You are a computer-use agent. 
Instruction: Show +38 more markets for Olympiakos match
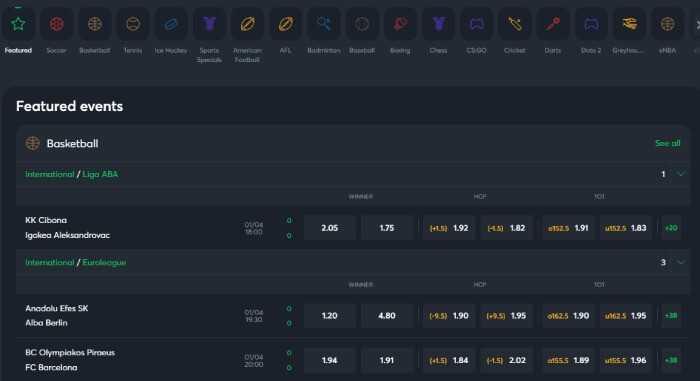pyautogui.click(x=671, y=360)
